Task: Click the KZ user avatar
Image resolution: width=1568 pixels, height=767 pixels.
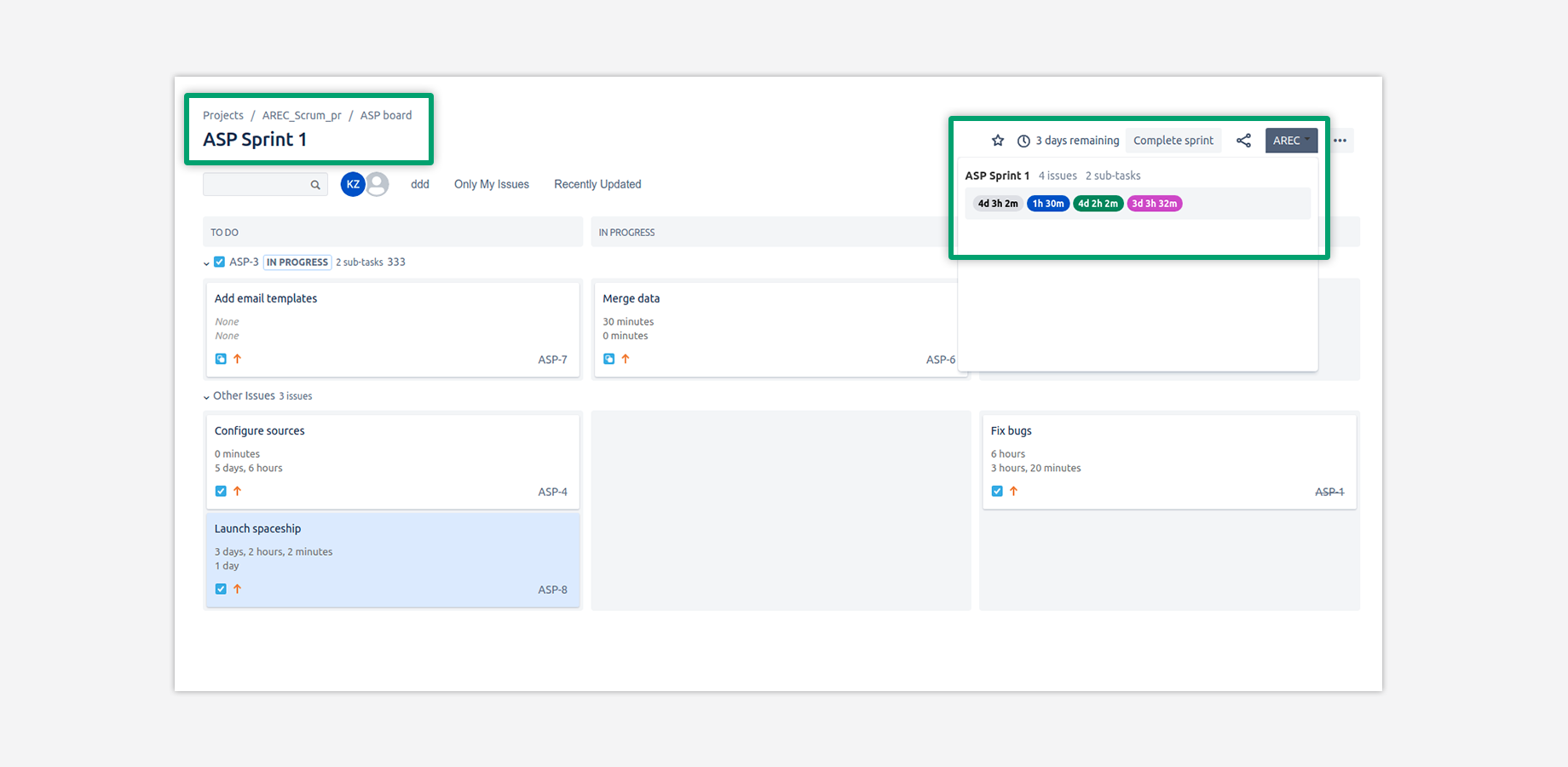Action: pos(353,184)
